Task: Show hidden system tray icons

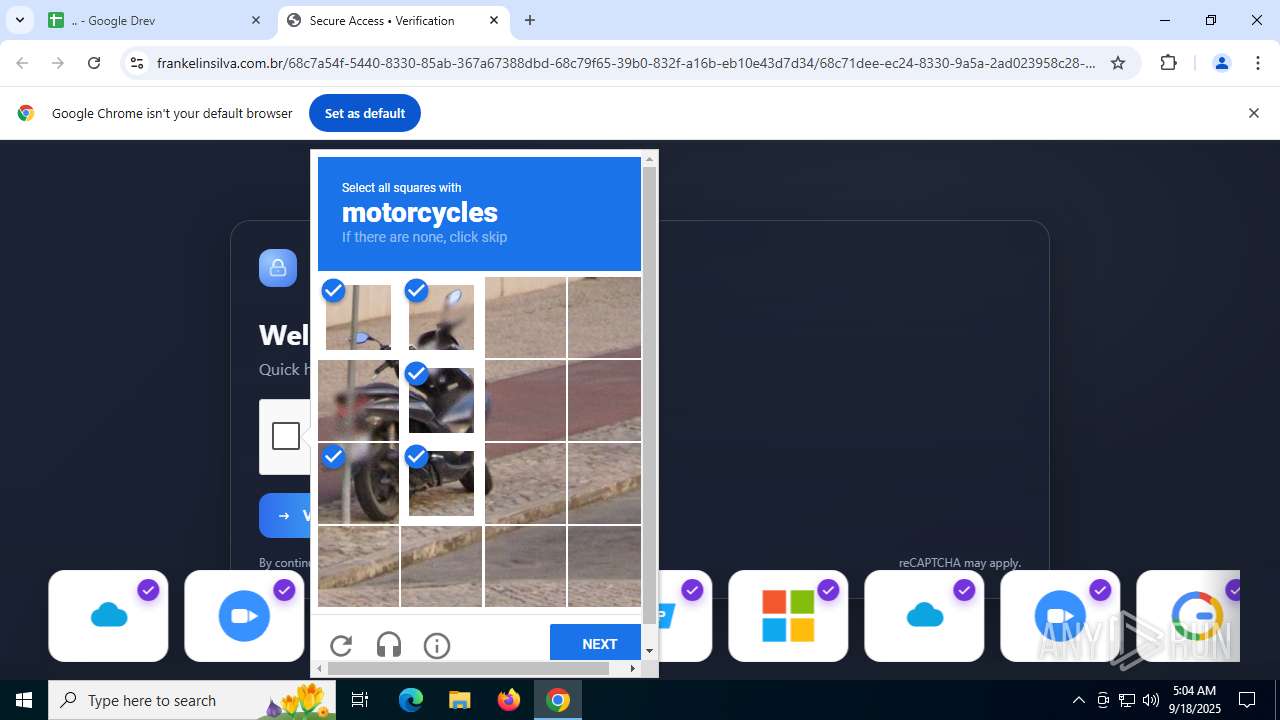Action: [1078, 700]
